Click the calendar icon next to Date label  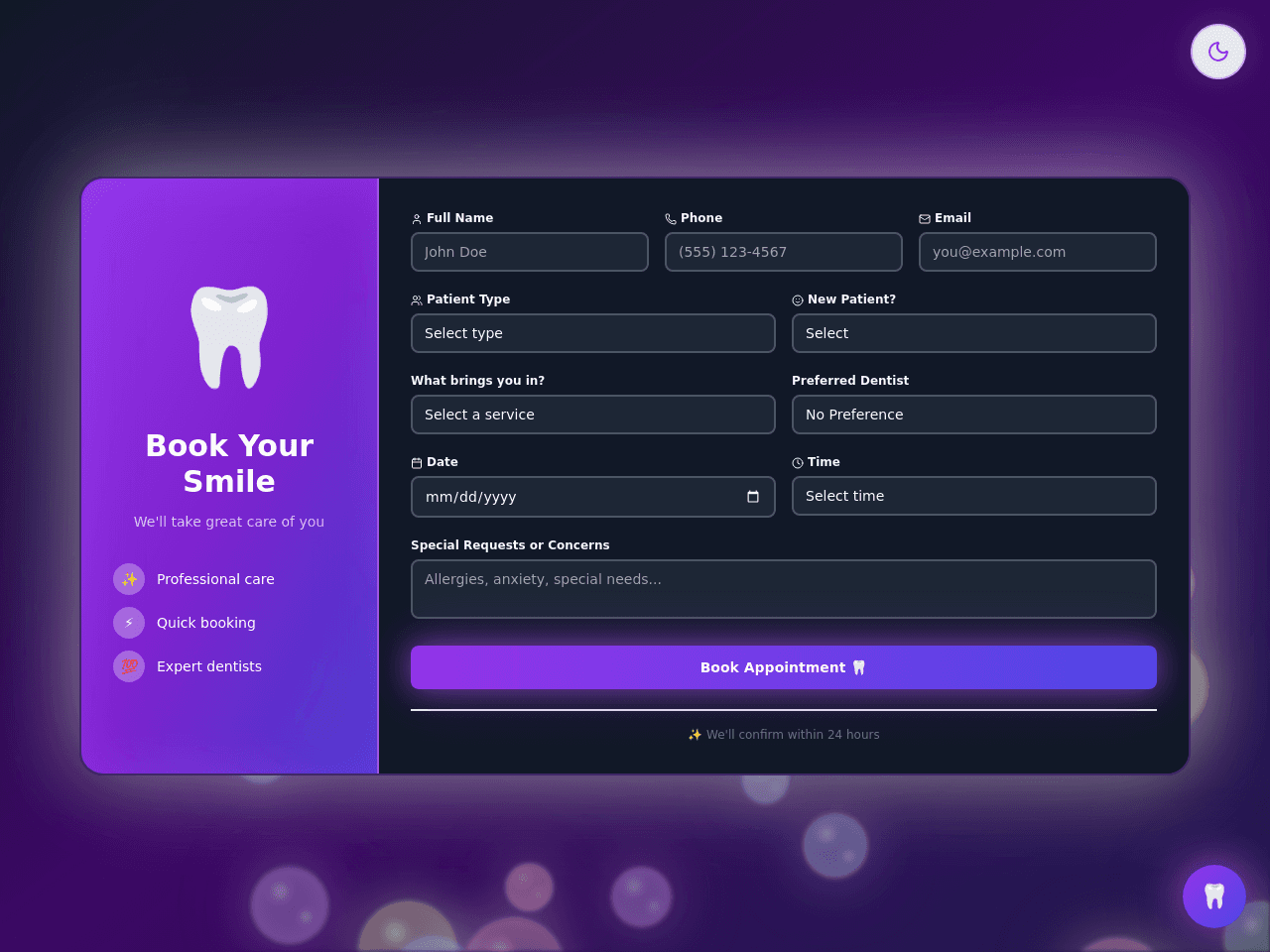pos(417,463)
